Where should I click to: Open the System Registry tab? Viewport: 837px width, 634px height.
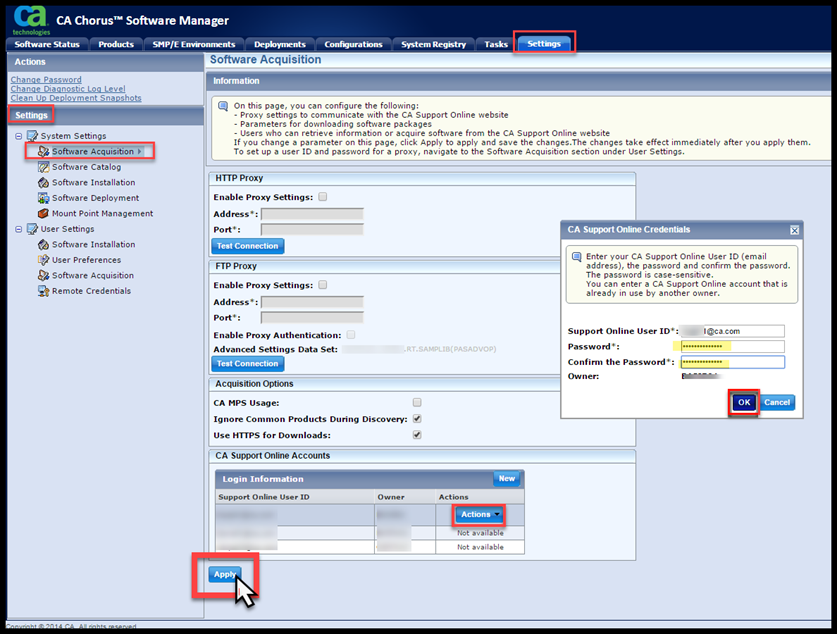(x=433, y=44)
